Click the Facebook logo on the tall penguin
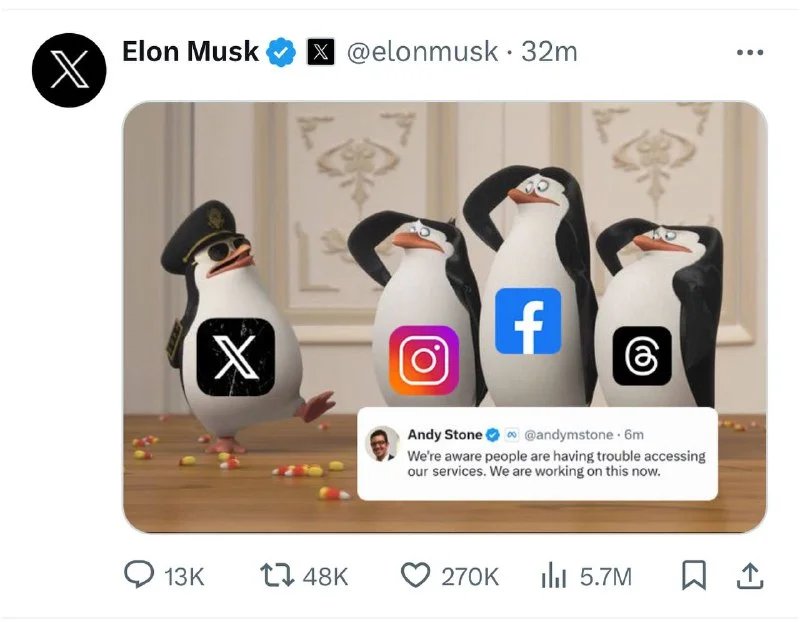Screen dimensions: 800x622 click(528, 321)
